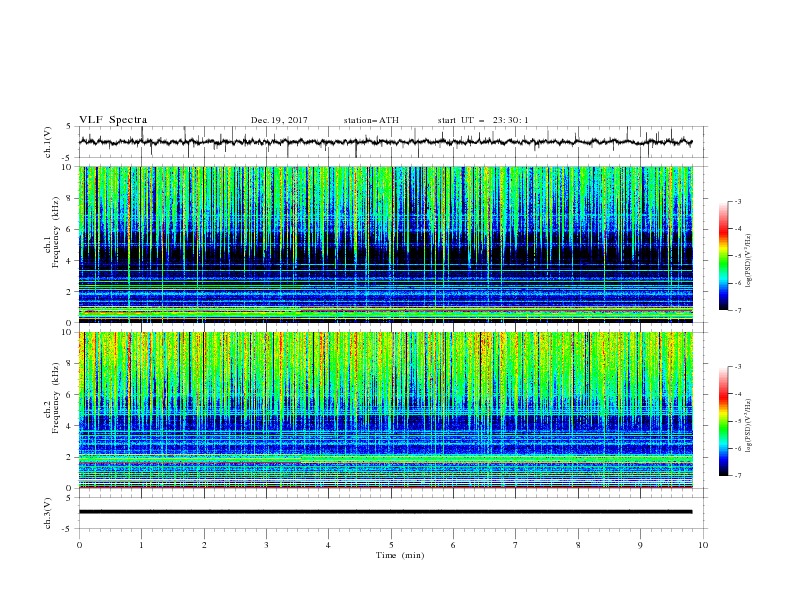Click inside the ch.1 spectrogram panel

pos(385,244)
